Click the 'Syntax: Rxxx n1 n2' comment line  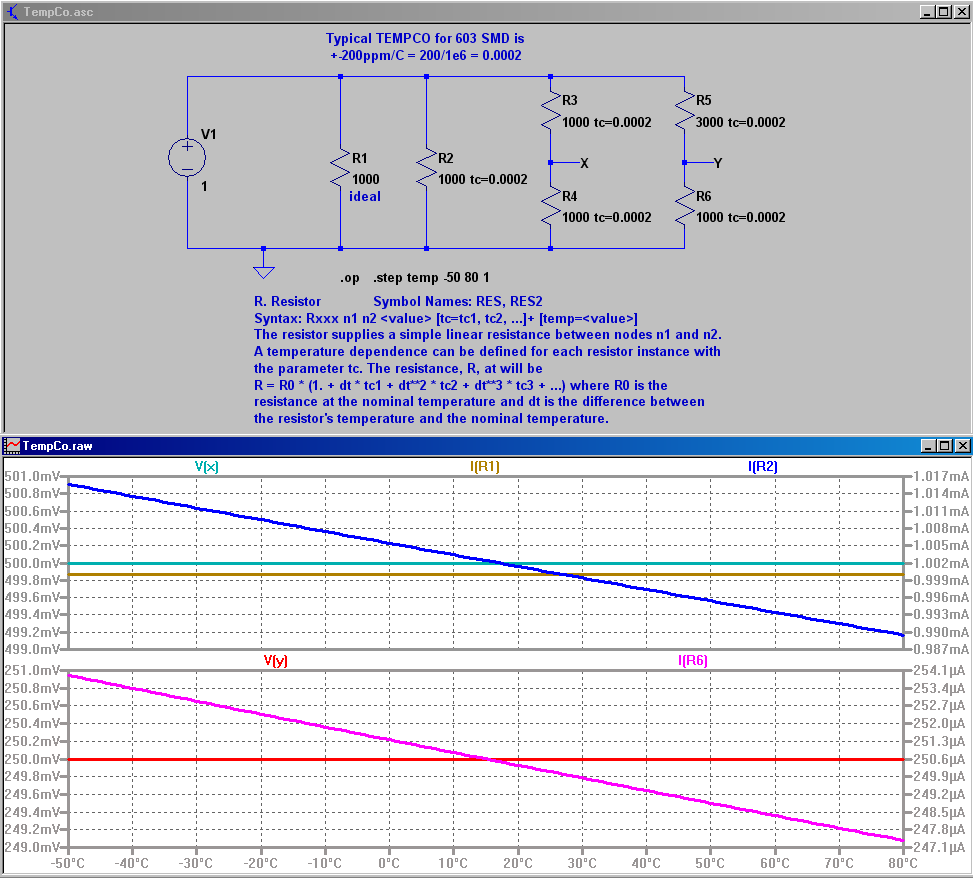pyautogui.click(x=446, y=318)
